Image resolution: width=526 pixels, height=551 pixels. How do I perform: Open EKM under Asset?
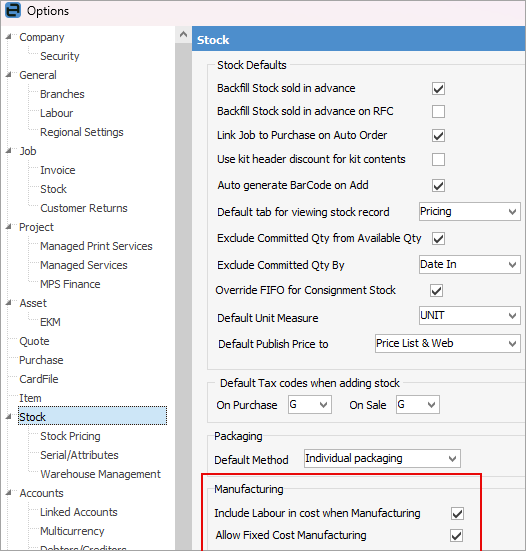tap(50, 322)
